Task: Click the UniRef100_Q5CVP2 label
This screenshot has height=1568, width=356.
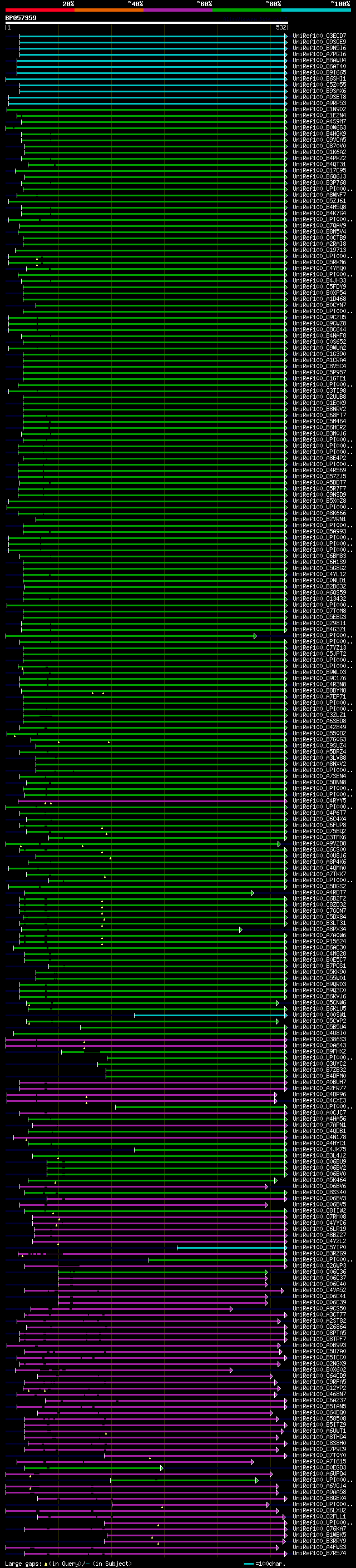Action: click(x=319, y=1020)
